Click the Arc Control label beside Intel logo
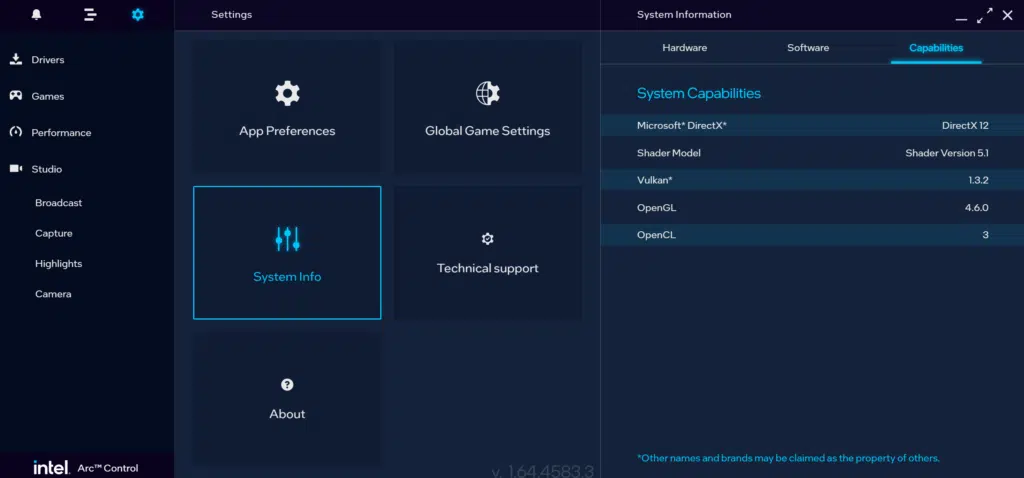The width and height of the screenshot is (1024, 478). pos(108,468)
